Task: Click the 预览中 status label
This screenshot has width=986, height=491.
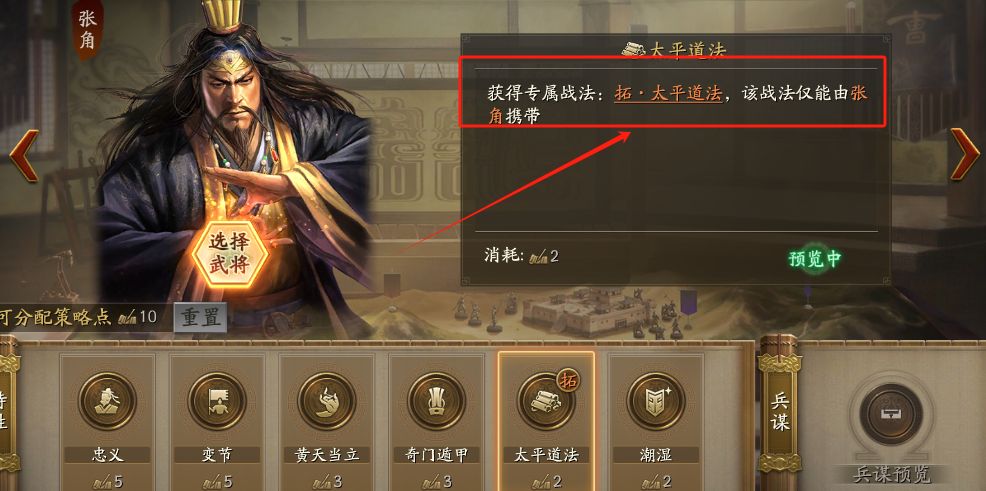Action: (x=814, y=258)
